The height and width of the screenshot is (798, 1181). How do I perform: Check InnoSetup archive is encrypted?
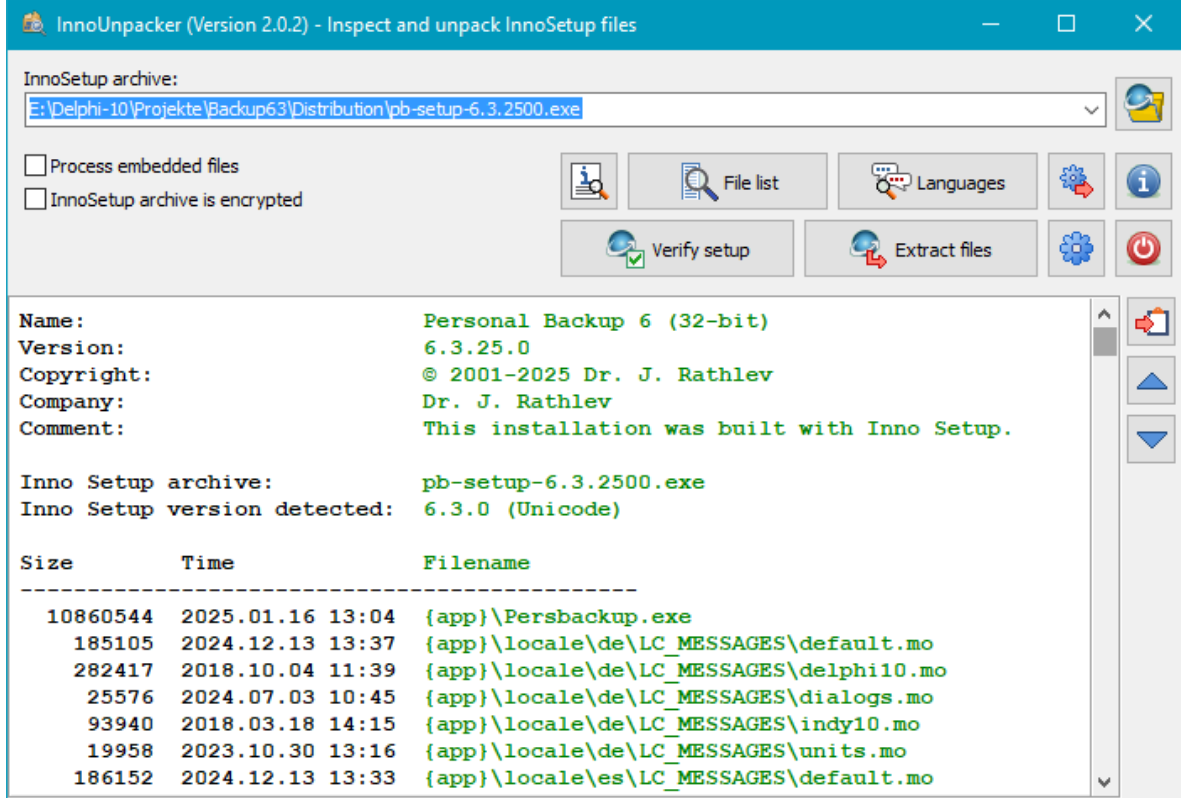pos(36,200)
